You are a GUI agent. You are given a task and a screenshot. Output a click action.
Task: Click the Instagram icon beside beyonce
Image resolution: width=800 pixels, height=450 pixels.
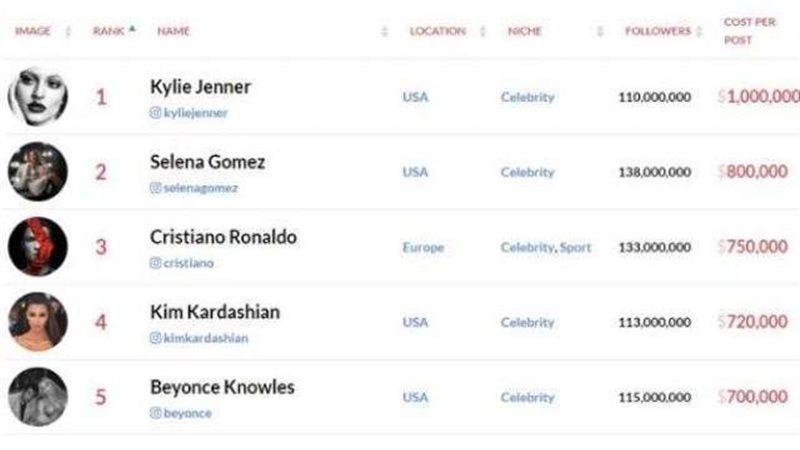pyautogui.click(x=156, y=413)
